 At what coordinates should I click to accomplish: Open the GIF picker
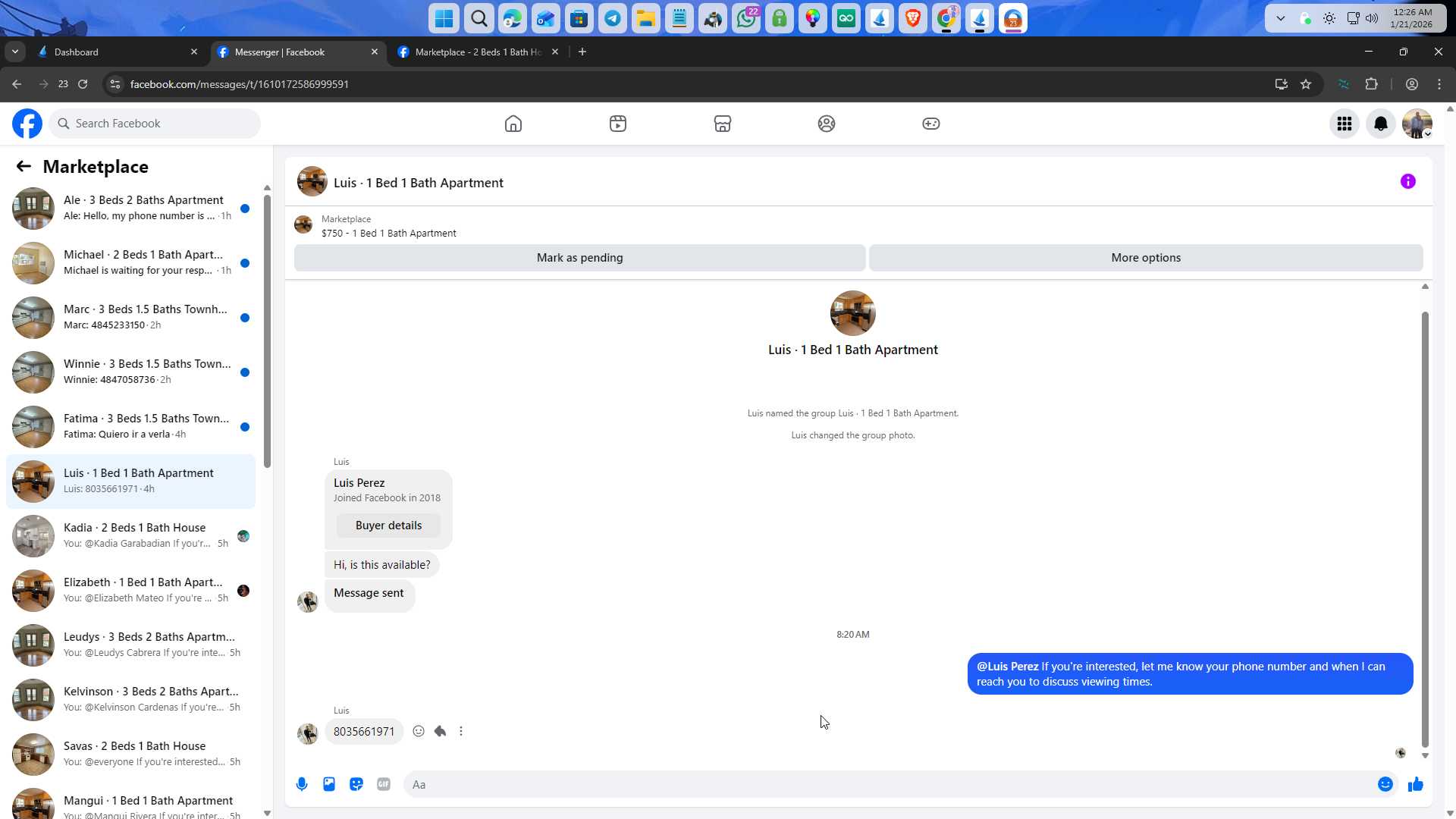point(384,784)
